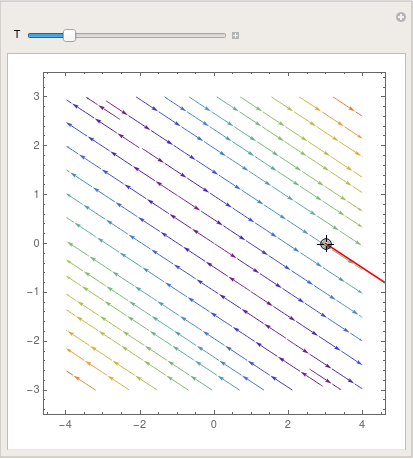This screenshot has height=459, width=413.
Task: Open the Manipulate options plus circle icon
Action: tap(401, 17)
